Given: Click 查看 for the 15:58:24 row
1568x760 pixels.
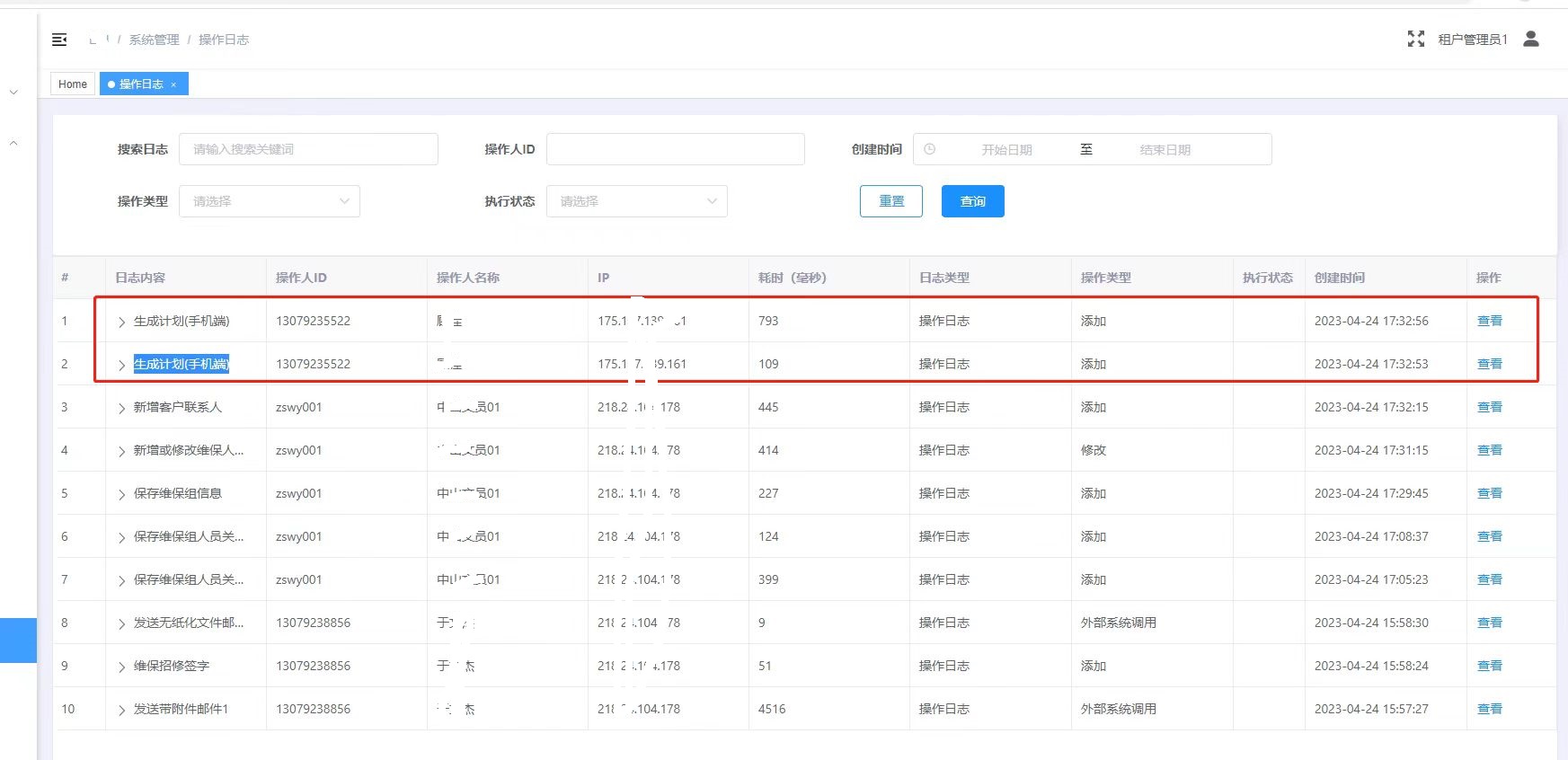Looking at the screenshot, I should tap(1490, 666).
